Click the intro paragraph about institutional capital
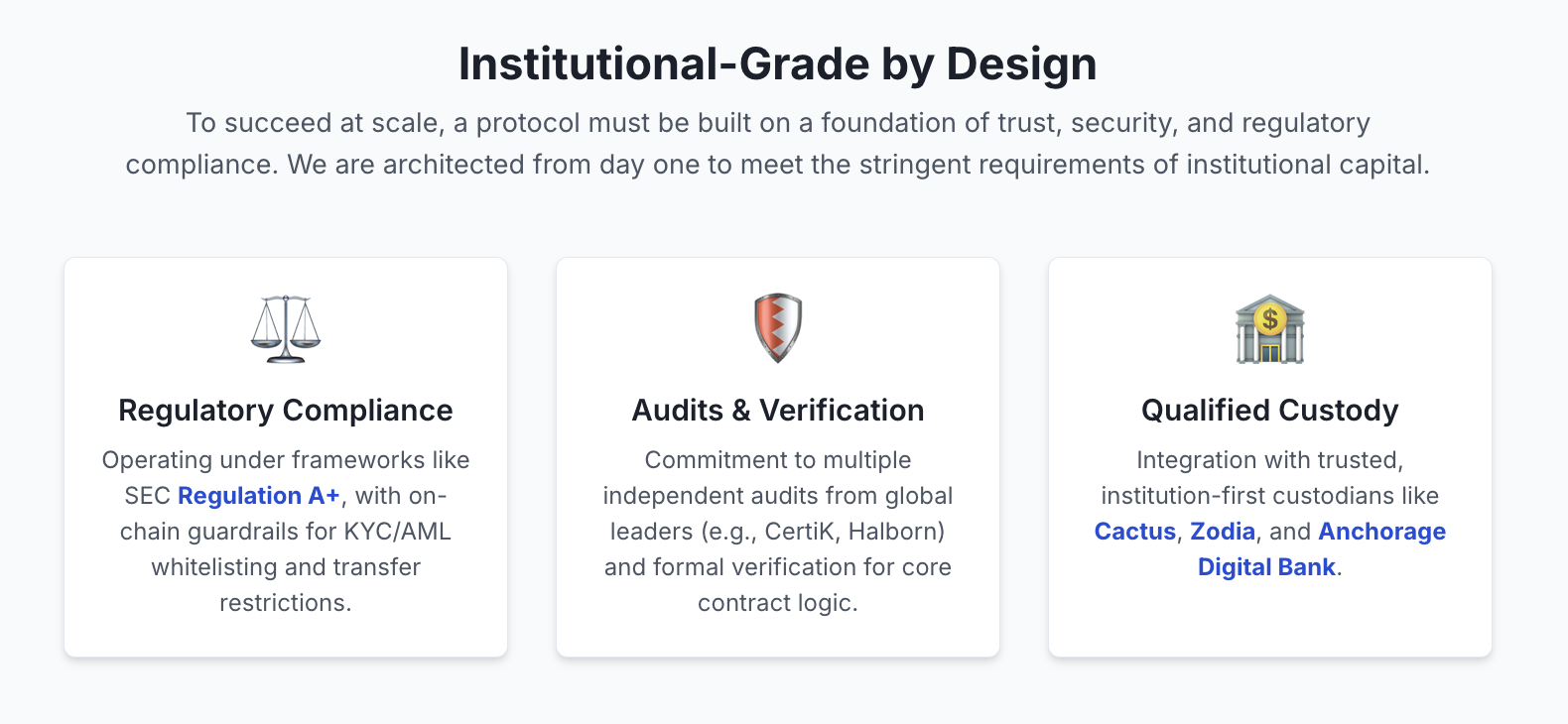Screen dimensions: 1568x724 [x=778, y=144]
